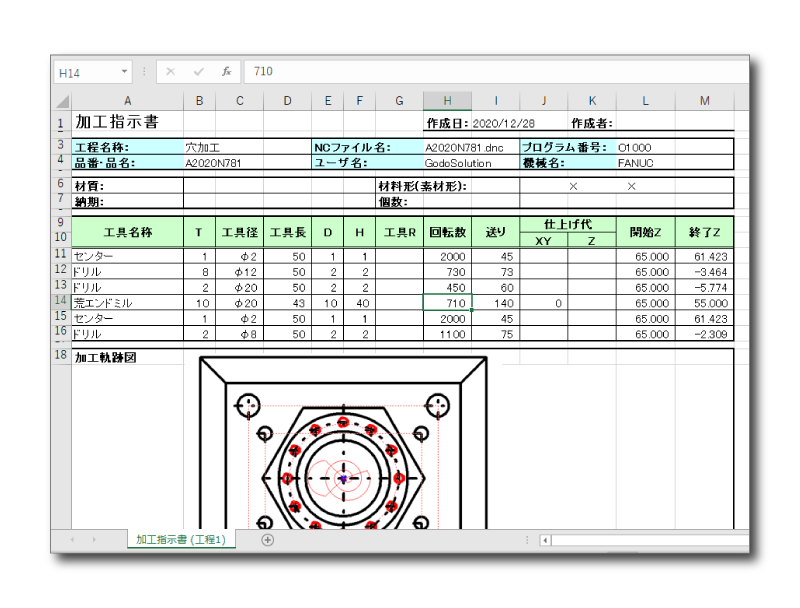Select row 18 header
The image size is (800, 608).
tap(61, 355)
